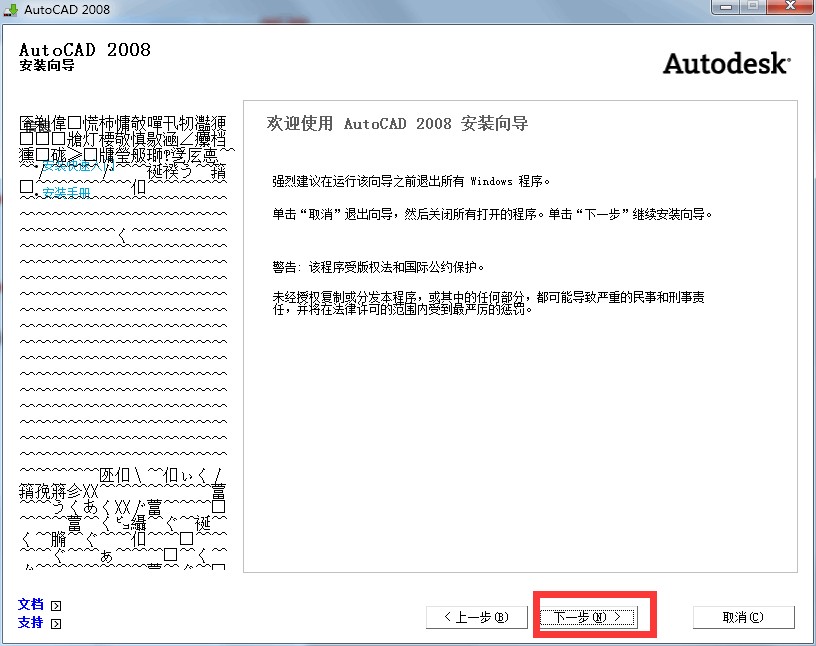Click the 欢迎使用 AutoCAD 2008 安装向导 heading

[x=397, y=124]
